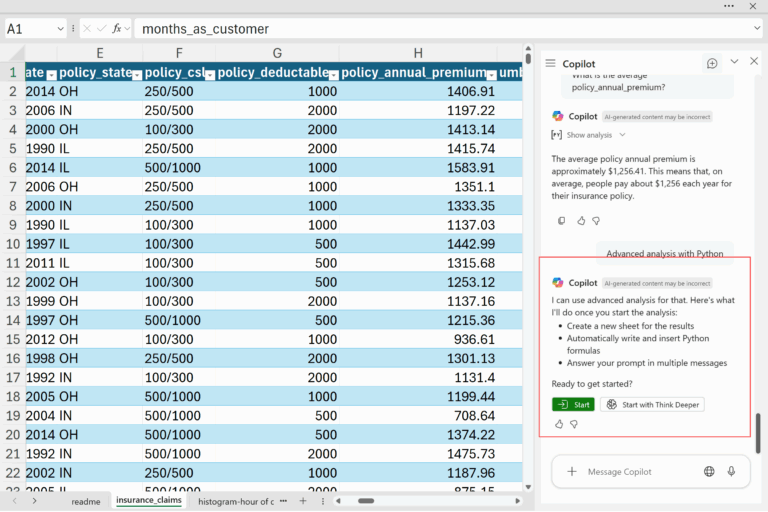768x512 pixels.
Task: Thumbs down the advanced analysis response
Action: pos(574,424)
